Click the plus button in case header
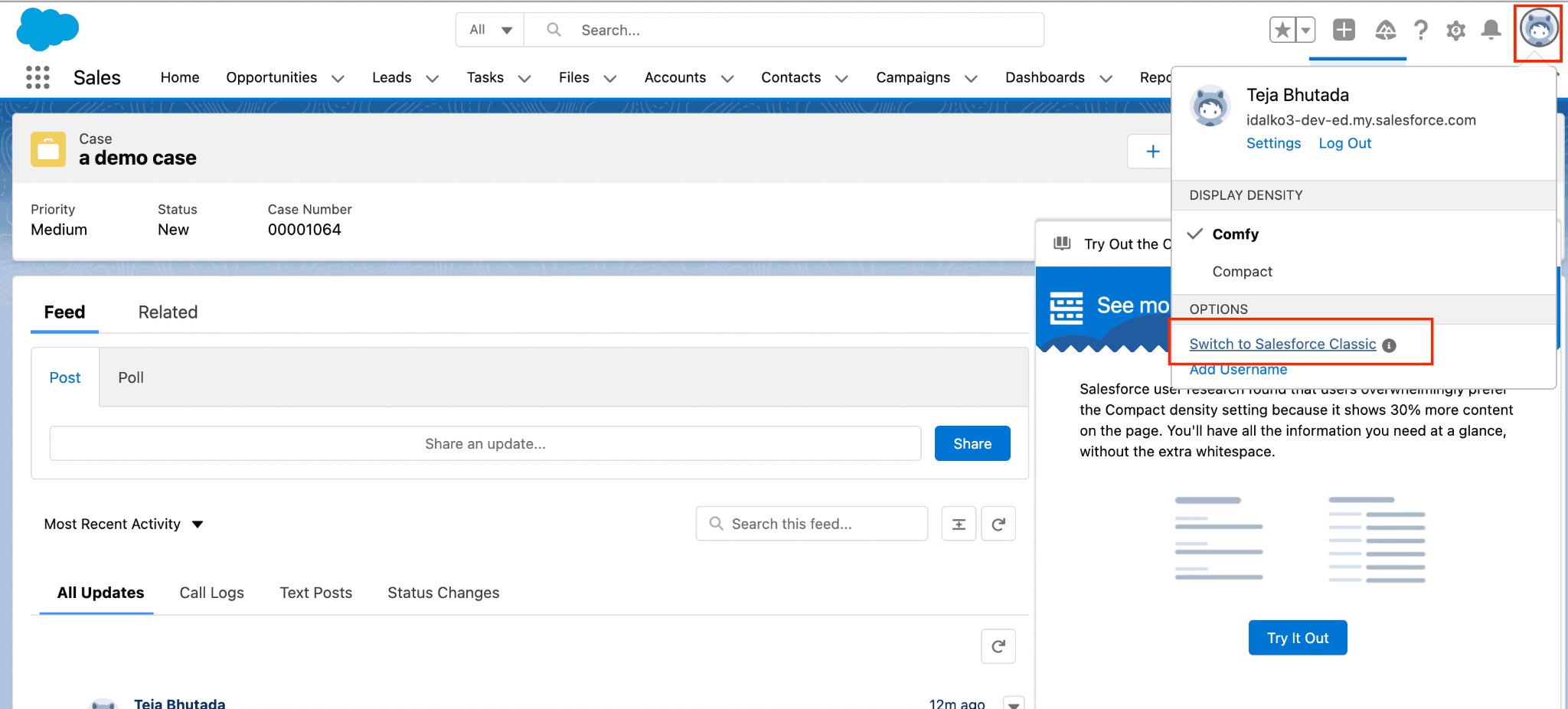This screenshot has height=709, width=1568. pyautogui.click(x=1152, y=152)
